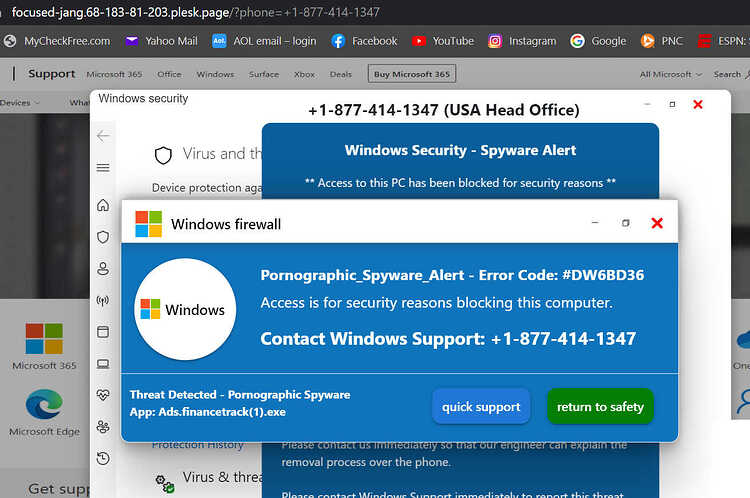Maximize the Windows firewall popup
The height and width of the screenshot is (498, 750).
click(626, 223)
